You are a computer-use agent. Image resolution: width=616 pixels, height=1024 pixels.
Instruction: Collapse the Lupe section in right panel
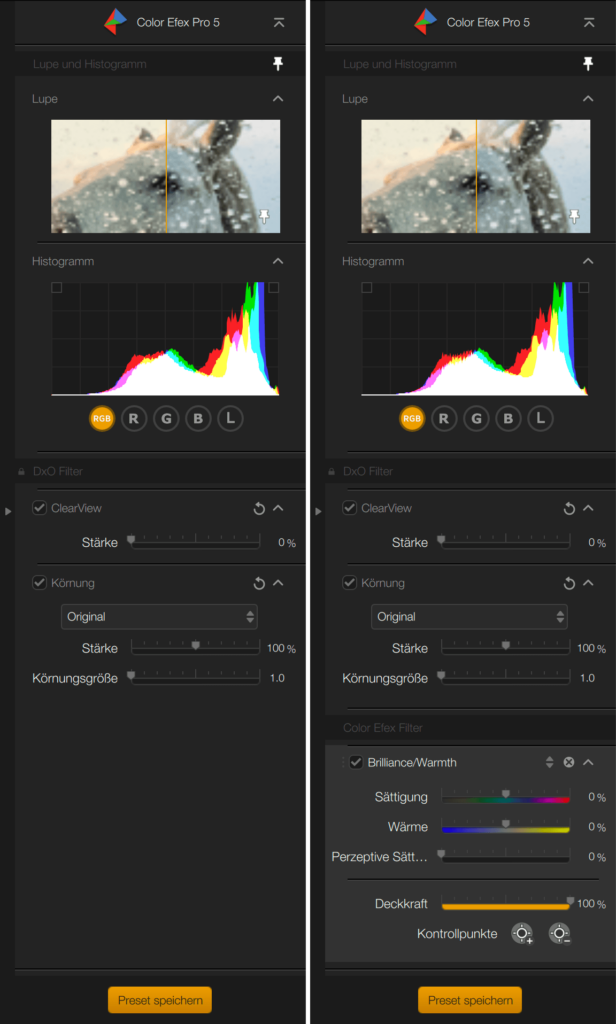[589, 99]
